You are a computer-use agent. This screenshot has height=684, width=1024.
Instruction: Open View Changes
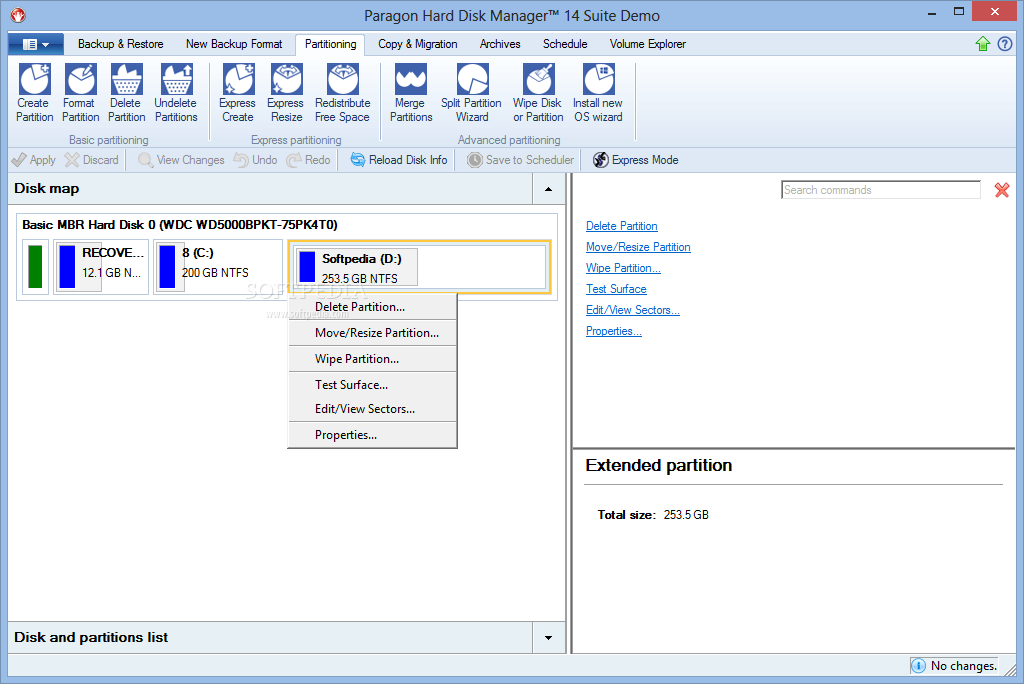(181, 160)
